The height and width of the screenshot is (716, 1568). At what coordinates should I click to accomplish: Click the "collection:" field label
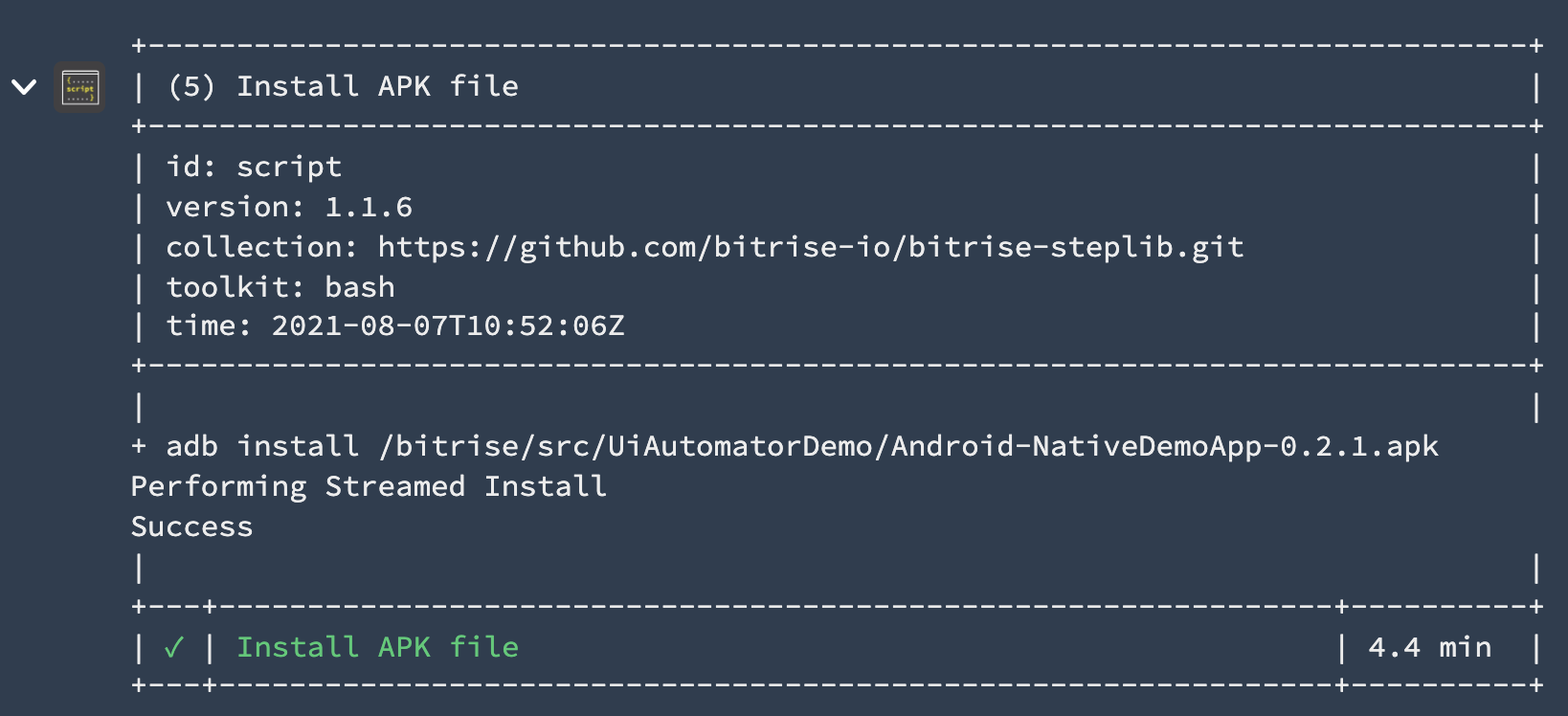pos(261,247)
